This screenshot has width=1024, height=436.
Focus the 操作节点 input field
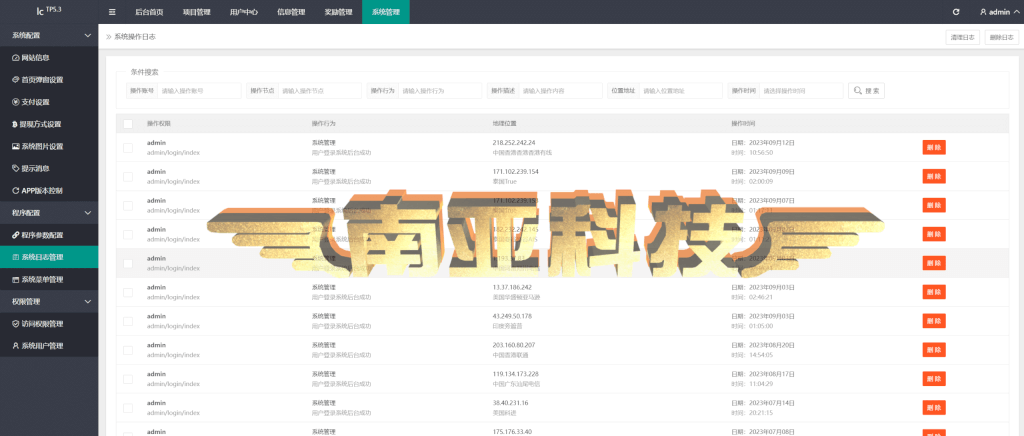[320, 91]
